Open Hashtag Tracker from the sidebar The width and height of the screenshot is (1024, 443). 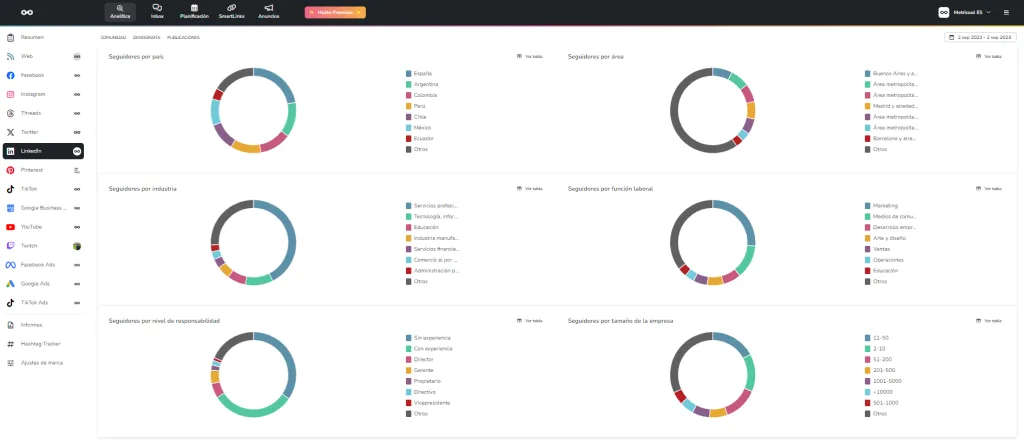pos(41,343)
